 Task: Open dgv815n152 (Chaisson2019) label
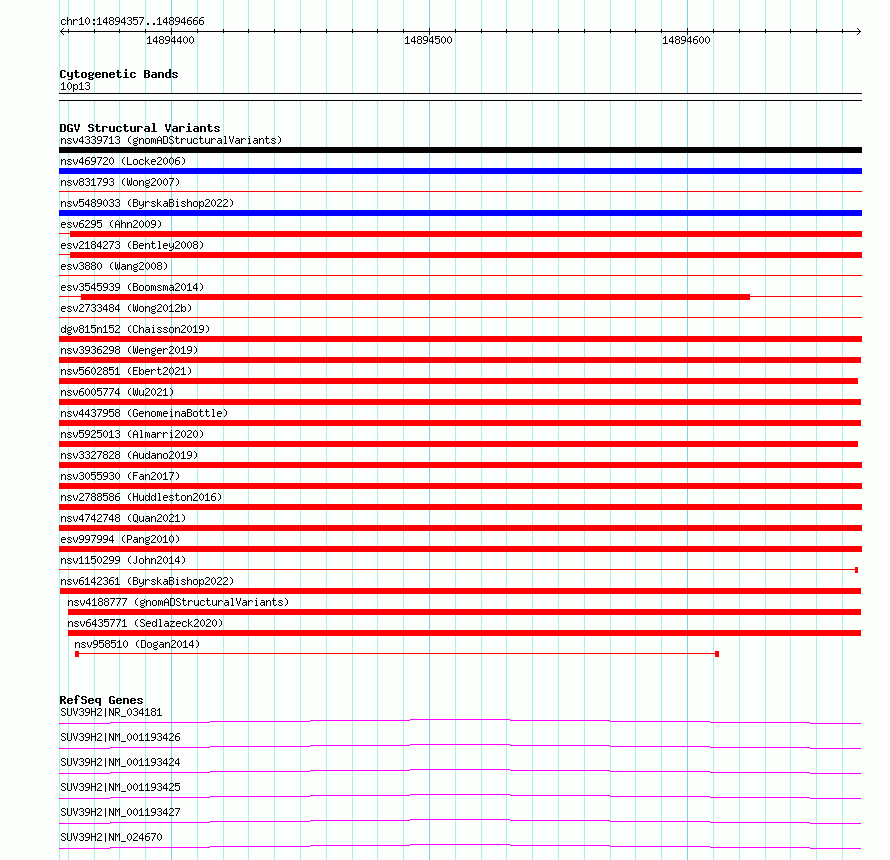pos(135,329)
